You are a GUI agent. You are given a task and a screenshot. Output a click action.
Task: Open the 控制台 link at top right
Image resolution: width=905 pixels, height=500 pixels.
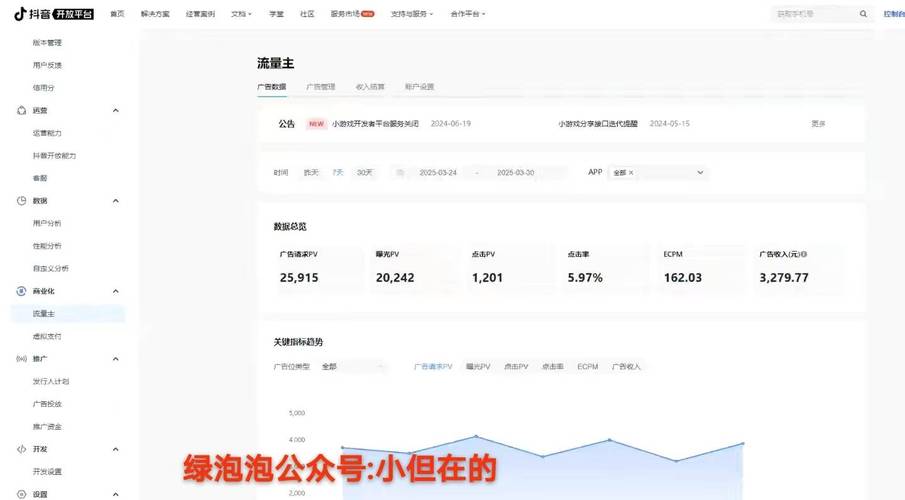point(894,14)
